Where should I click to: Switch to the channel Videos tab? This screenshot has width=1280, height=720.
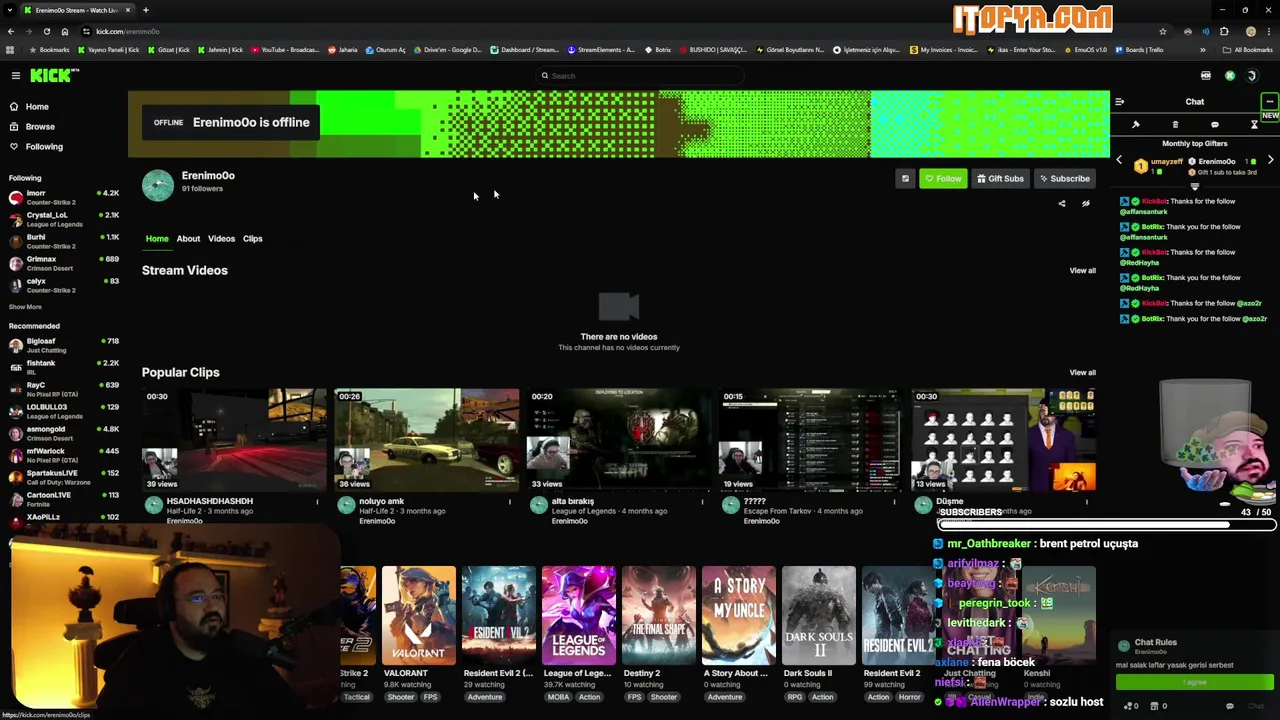tap(221, 239)
